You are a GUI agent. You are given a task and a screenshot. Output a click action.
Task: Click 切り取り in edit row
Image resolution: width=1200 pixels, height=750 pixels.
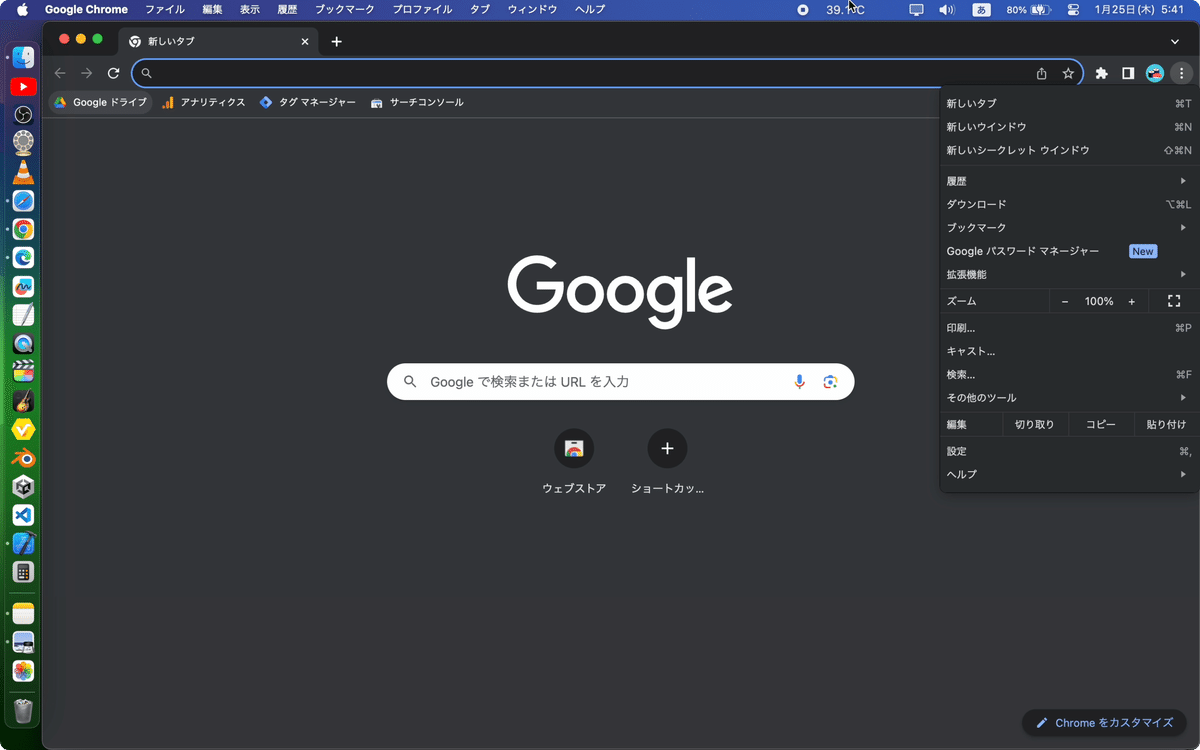pyautogui.click(x=1034, y=424)
